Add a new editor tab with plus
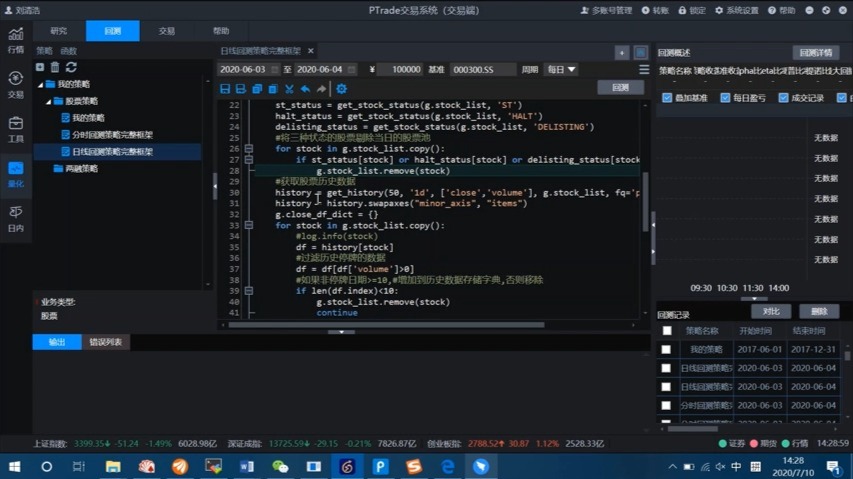 click(622, 52)
